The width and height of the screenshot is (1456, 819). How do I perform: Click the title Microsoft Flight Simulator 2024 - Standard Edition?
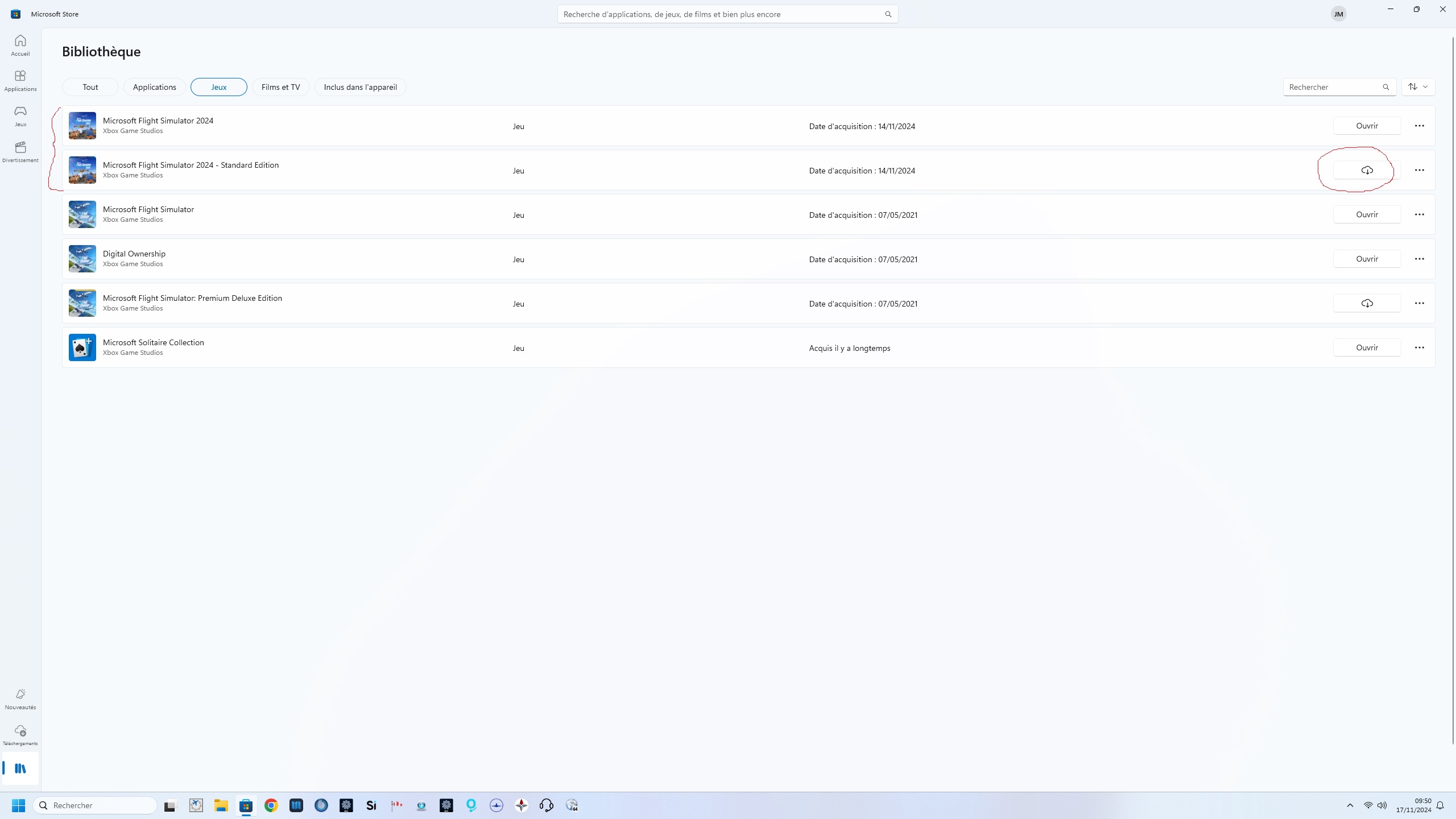pos(191,165)
